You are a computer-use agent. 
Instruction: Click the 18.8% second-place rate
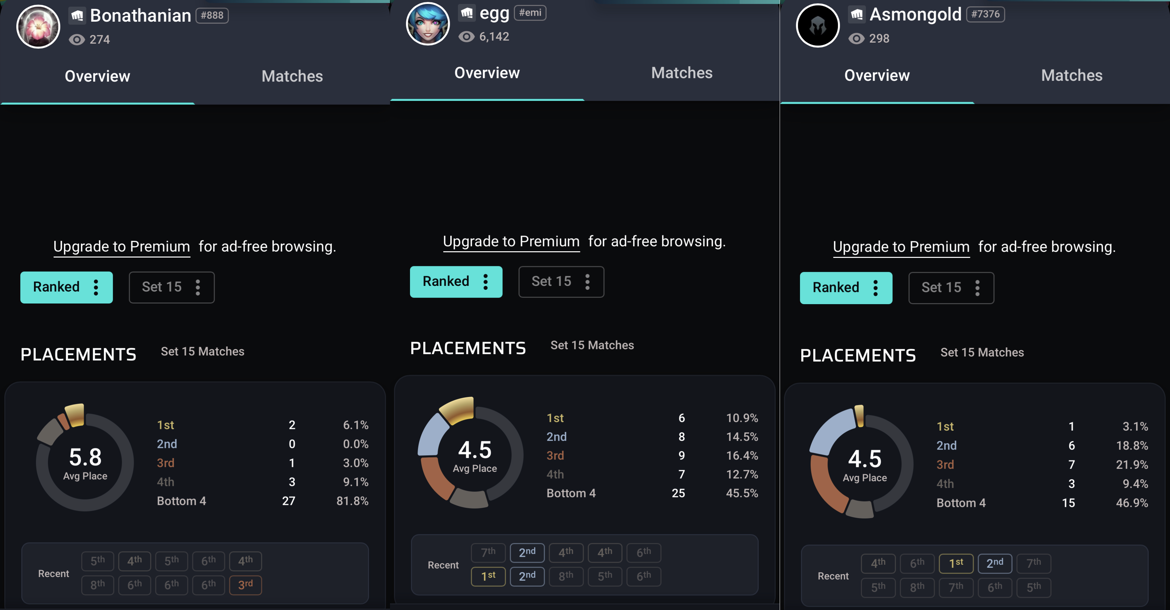click(x=1132, y=445)
